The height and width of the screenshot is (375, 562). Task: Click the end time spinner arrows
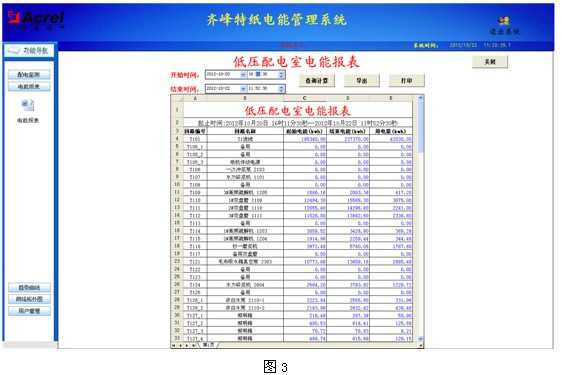pyautogui.click(x=281, y=89)
